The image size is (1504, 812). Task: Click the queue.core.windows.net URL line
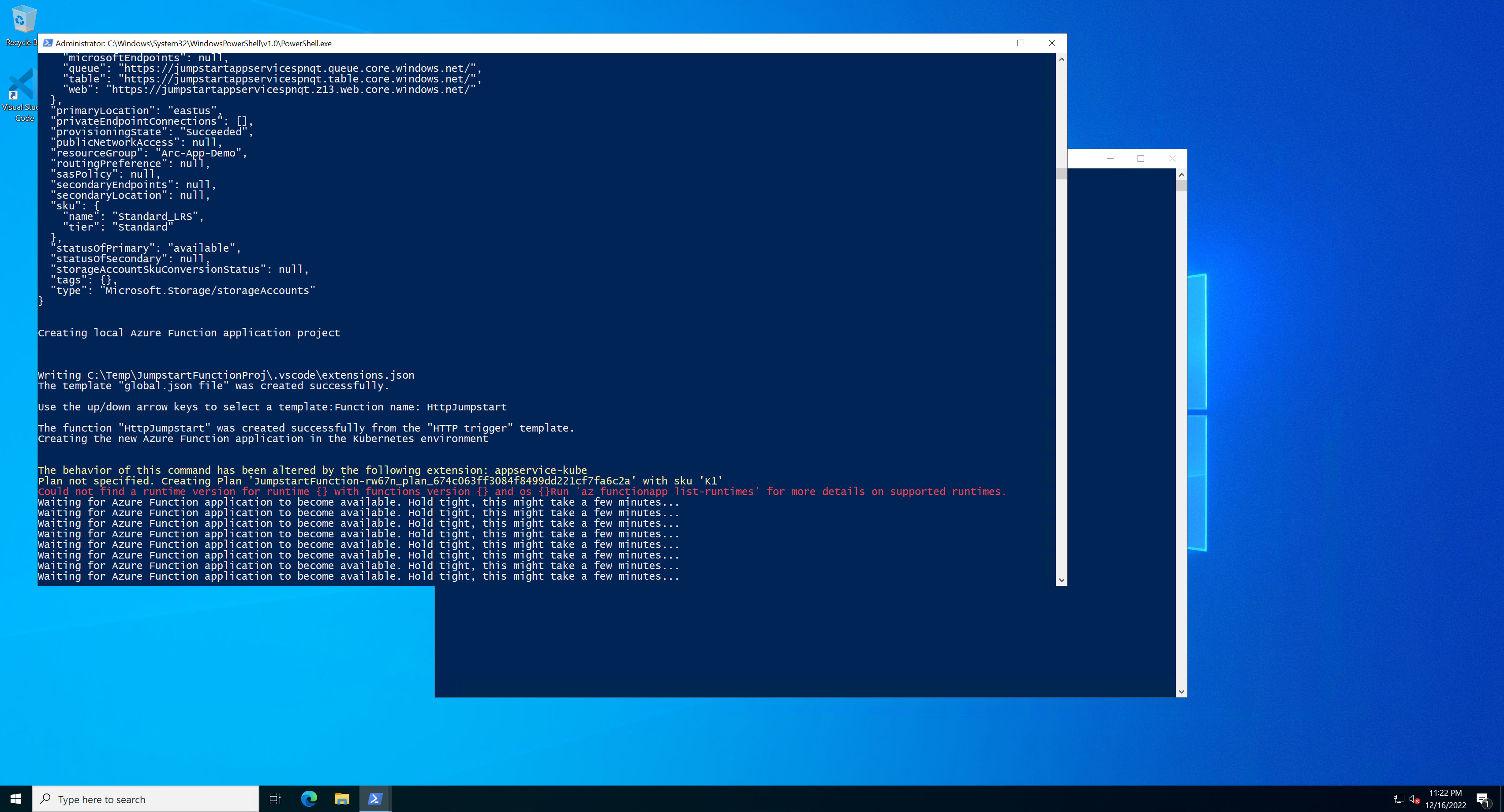tap(272, 68)
